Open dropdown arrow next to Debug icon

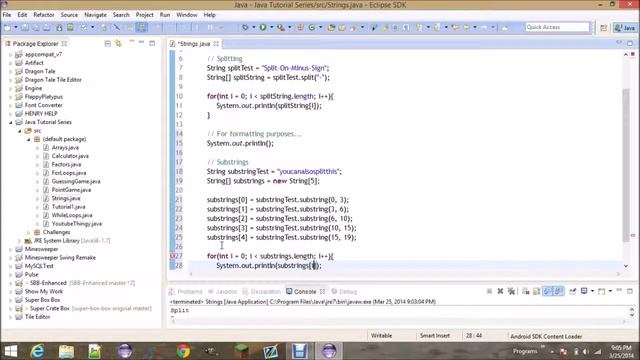[x=253, y=27]
